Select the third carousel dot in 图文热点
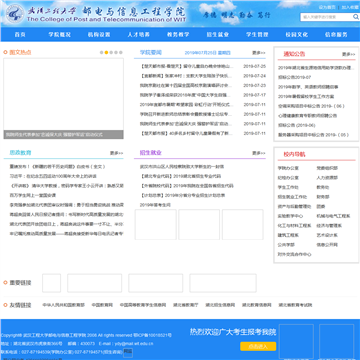The image size is (360, 360). 111,52
